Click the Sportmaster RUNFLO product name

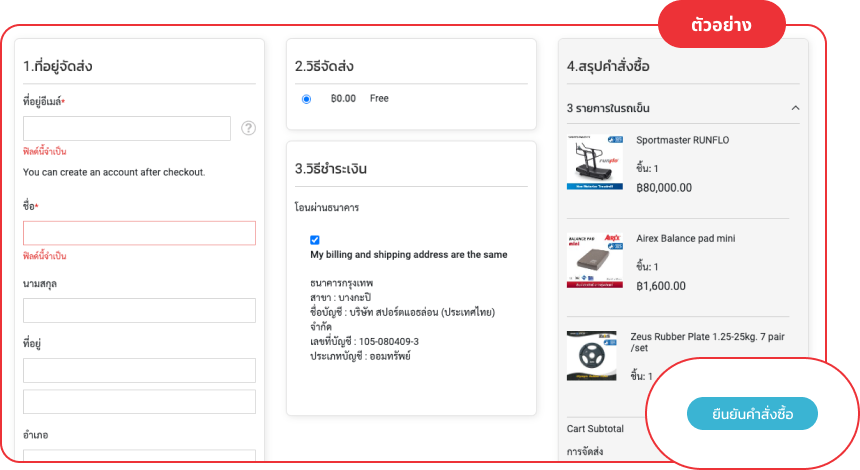point(682,140)
